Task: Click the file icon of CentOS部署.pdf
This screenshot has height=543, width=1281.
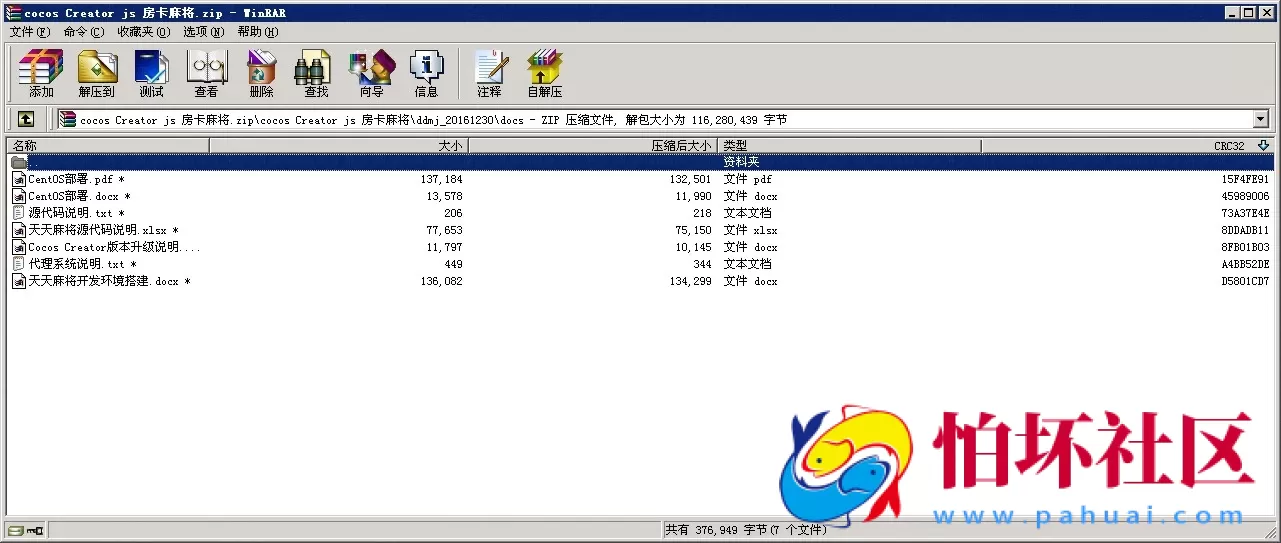Action: point(19,179)
